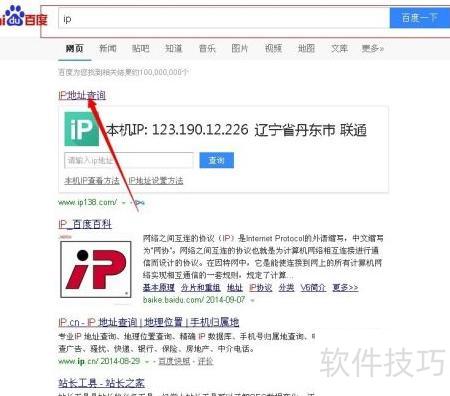The height and width of the screenshot is (396, 450).
Task: Click the 百度一下 search button
Action: (419, 18)
